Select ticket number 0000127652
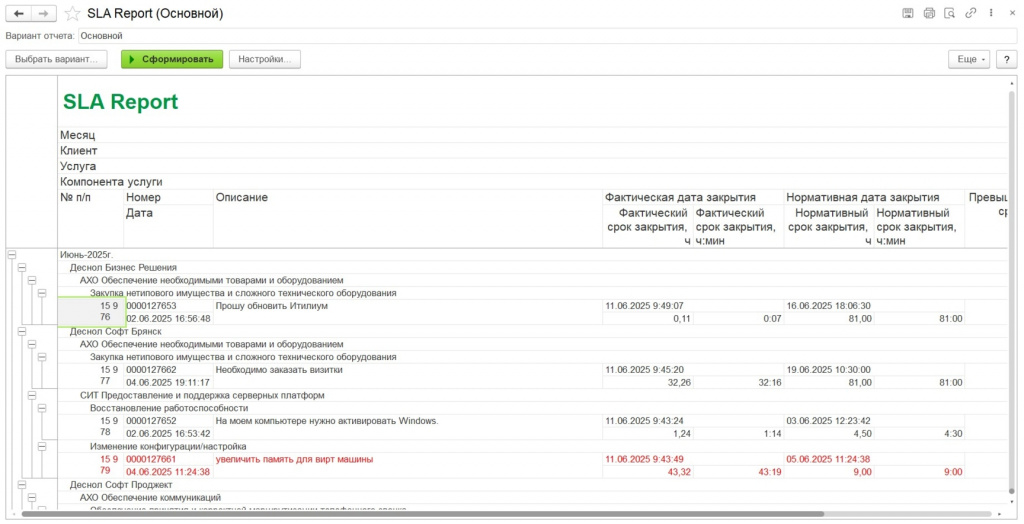Viewport: 1024px width, 524px height. coord(151,421)
